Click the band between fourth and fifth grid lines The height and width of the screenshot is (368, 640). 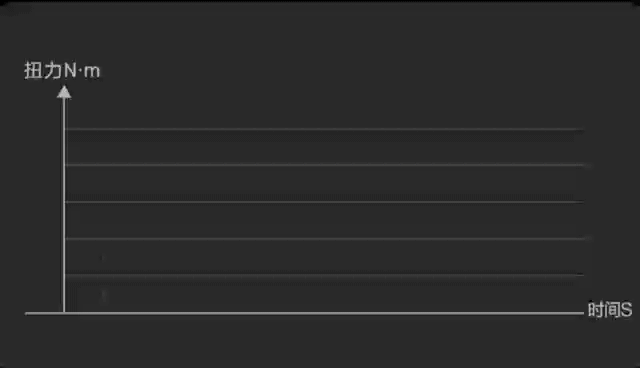pos(324,257)
